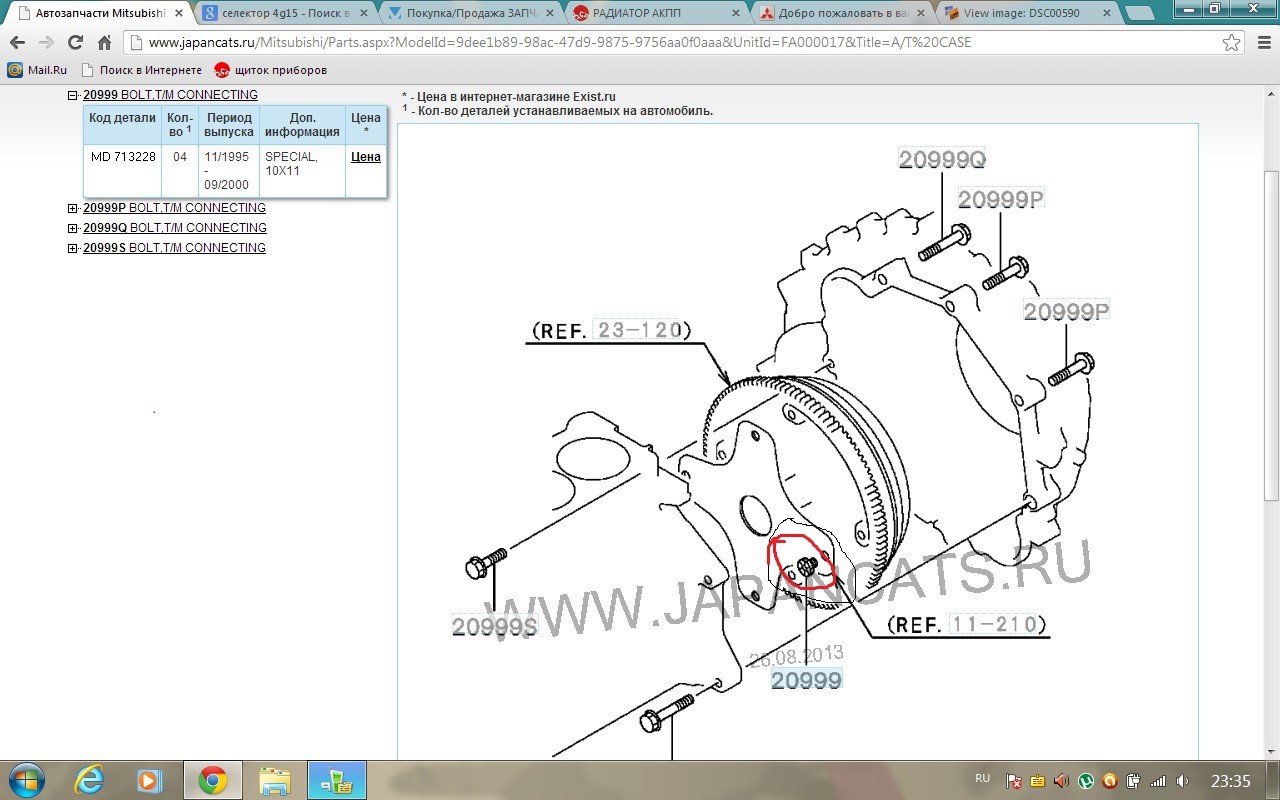Click the Цена price link in table
The image size is (1280, 800).
366,157
